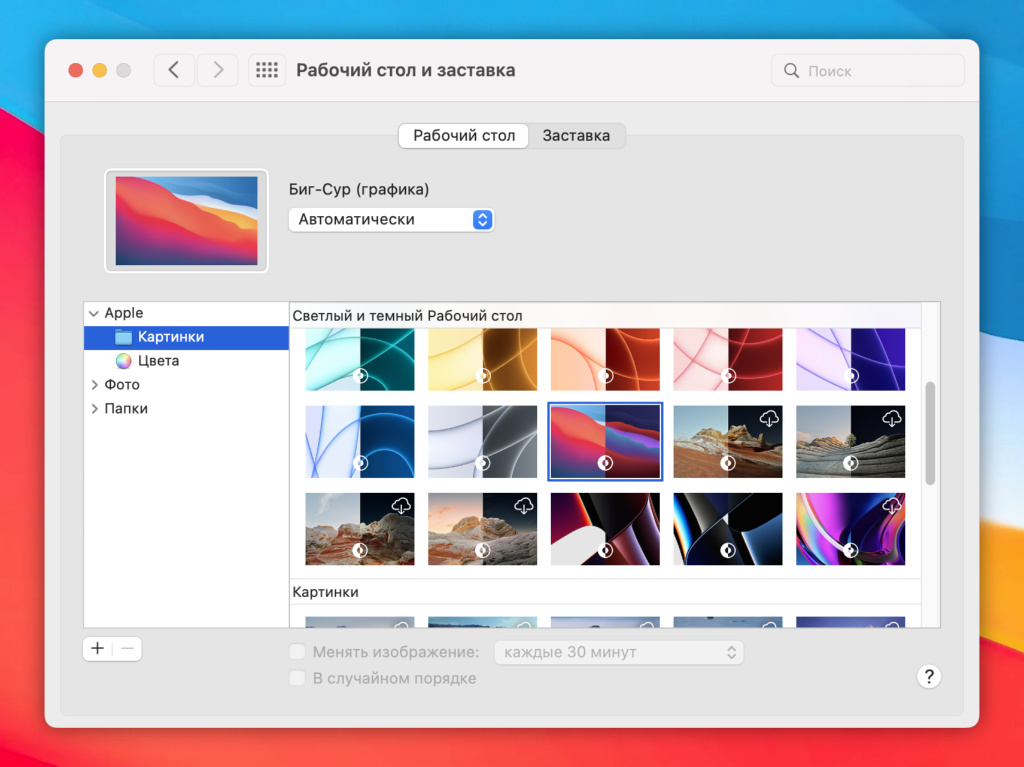Switch to the Заставка tab
Screen dimensions: 1024x767
(x=576, y=136)
